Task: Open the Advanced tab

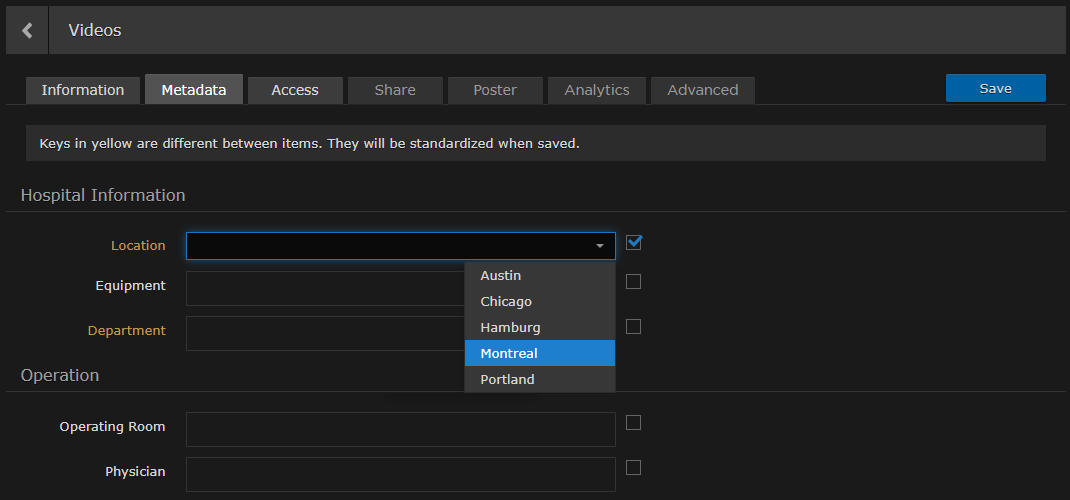Action: click(x=702, y=90)
